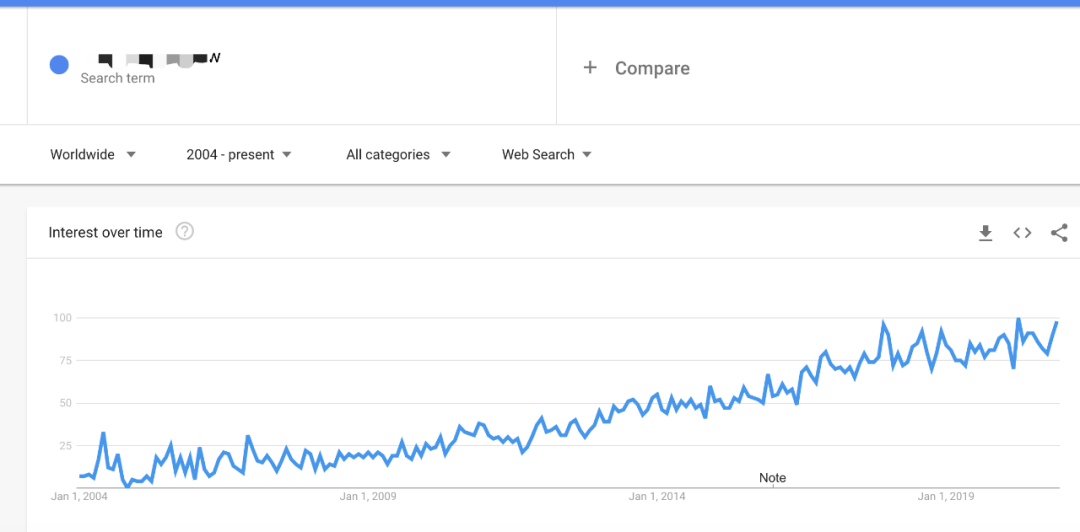The width and height of the screenshot is (1080, 532).
Task: Click the 50 value on the y-axis
Action: [65, 403]
